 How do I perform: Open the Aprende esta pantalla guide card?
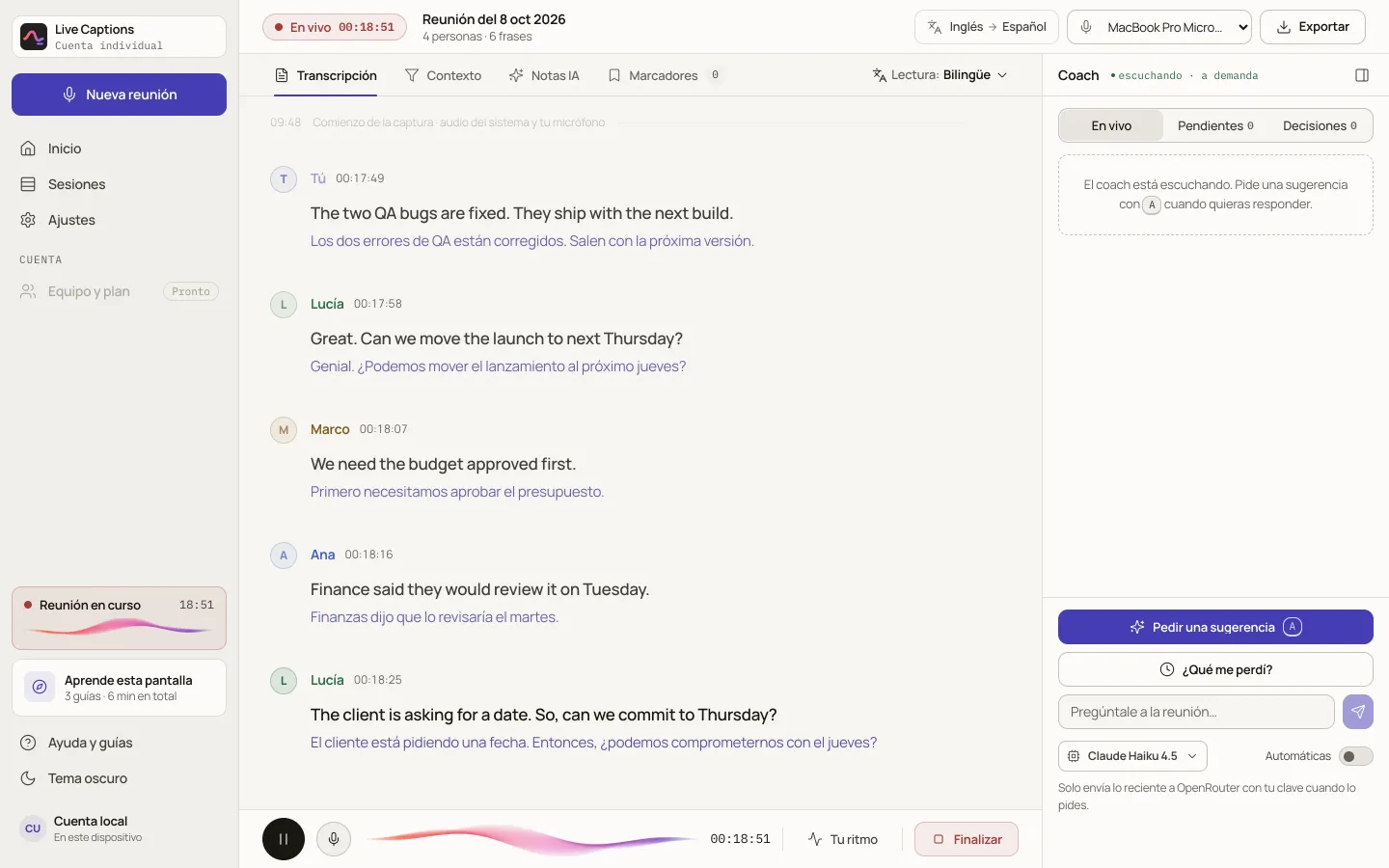(119, 688)
